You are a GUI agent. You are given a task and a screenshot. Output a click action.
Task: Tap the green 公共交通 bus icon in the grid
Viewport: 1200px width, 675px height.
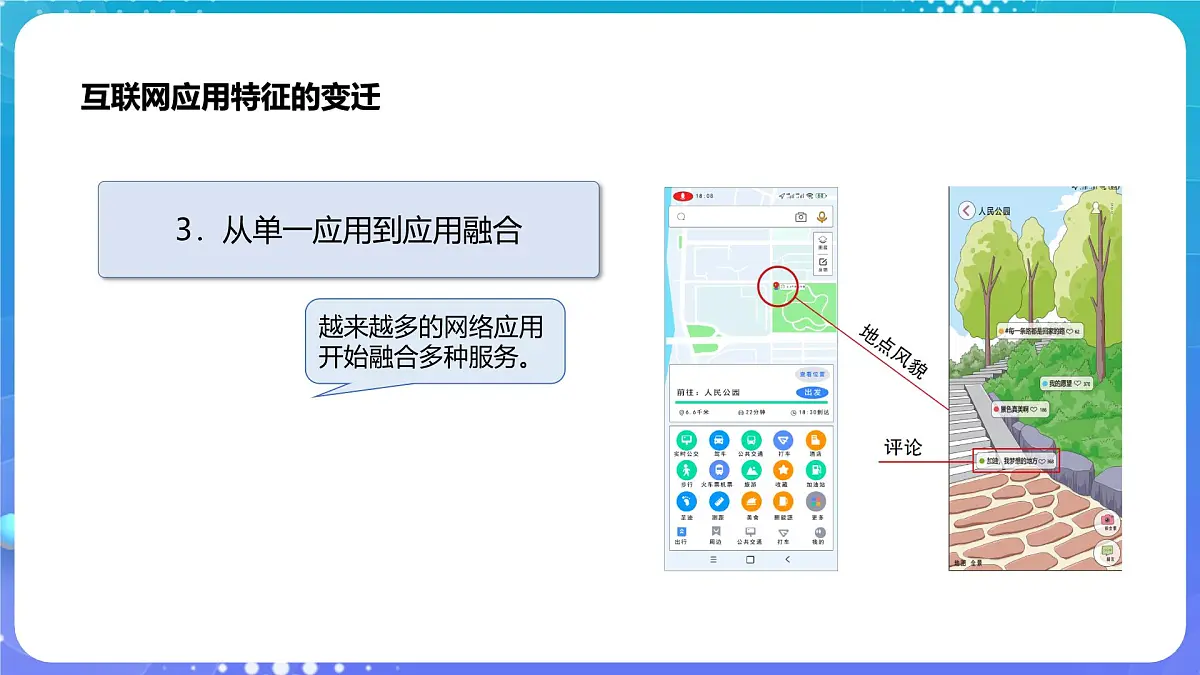point(751,440)
